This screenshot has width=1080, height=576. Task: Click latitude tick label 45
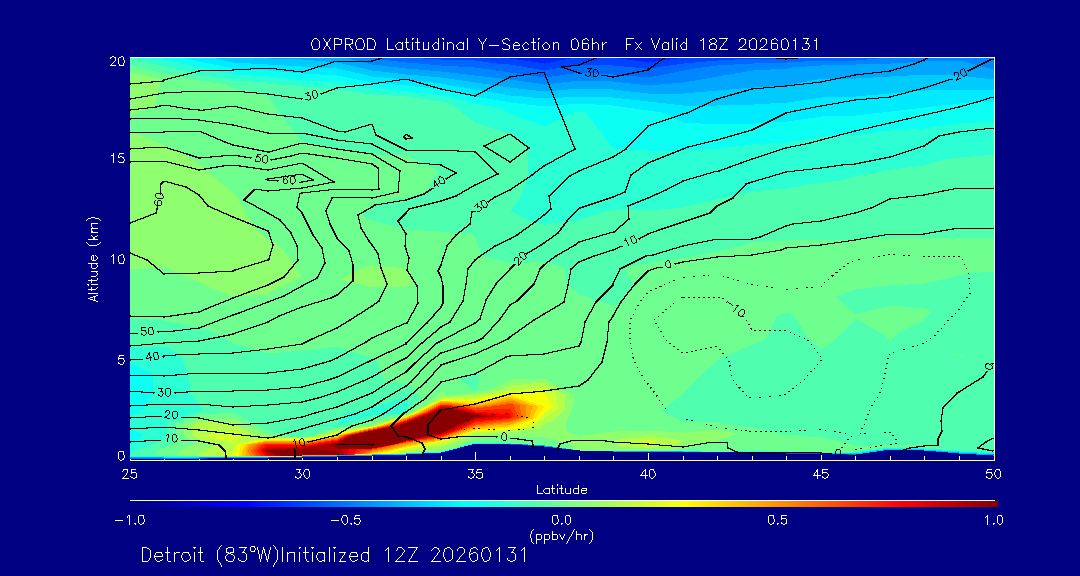coord(821,474)
